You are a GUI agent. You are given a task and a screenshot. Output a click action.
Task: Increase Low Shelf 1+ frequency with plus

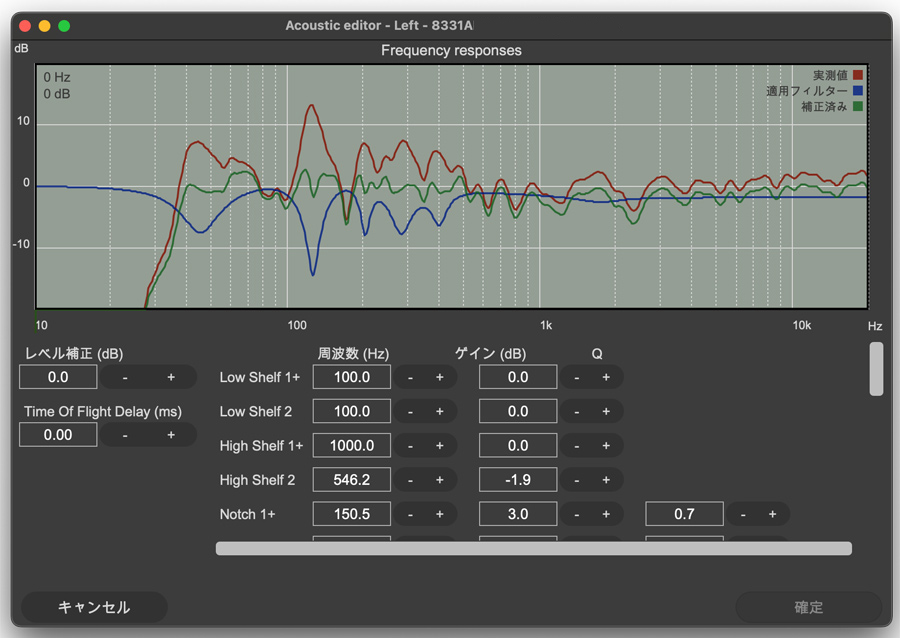440,378
